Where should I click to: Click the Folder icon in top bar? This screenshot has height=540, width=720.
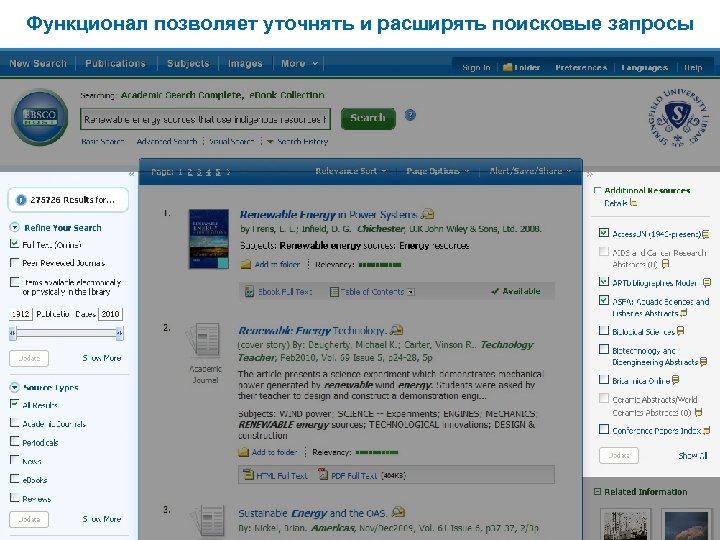[x=507, y=68]
